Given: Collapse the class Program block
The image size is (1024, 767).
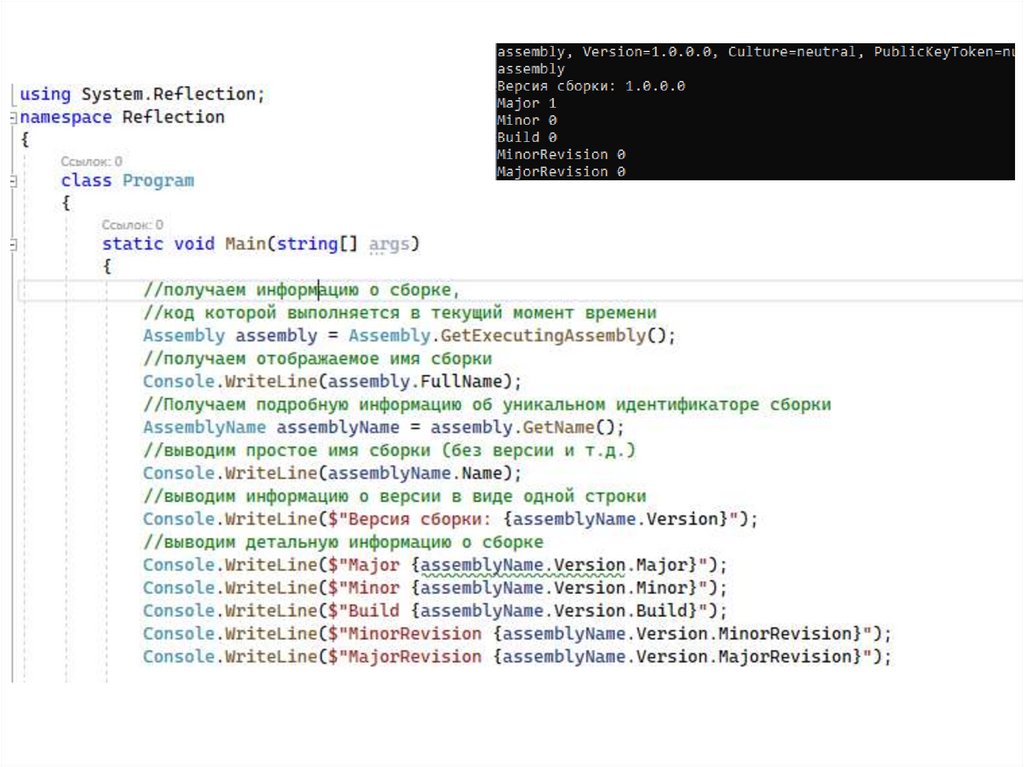Looking at the screenshot, I should coord(13,181).
